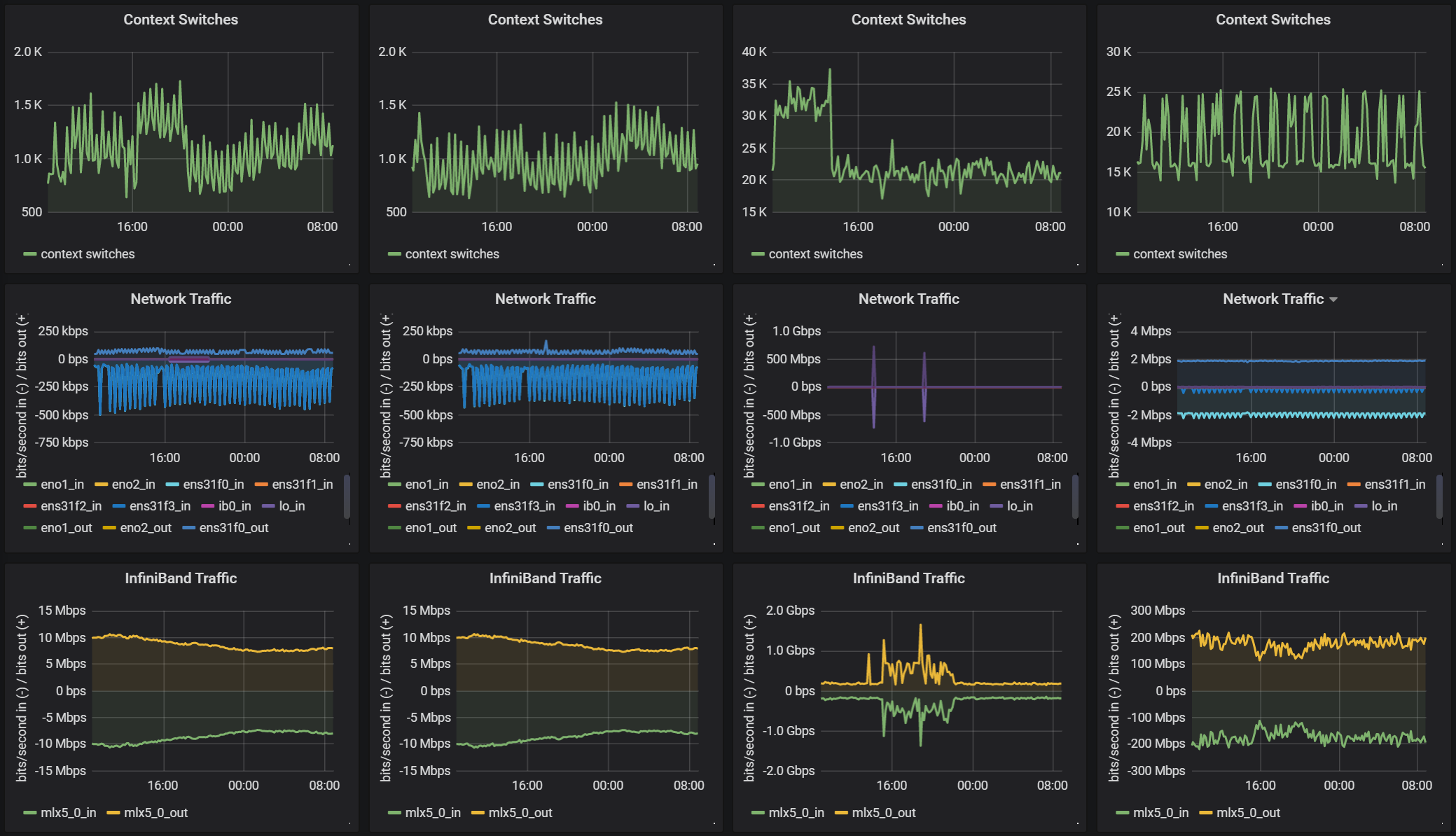Viewport: 1456px width, 836px height.
Task: Click resize handle of the 30 K Context Switches panel
Action: coord(1442,265)
